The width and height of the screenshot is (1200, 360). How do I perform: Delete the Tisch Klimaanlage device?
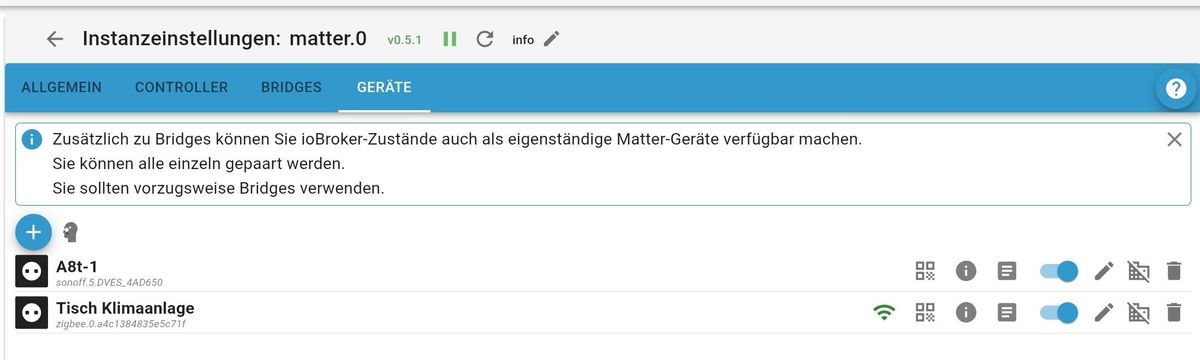click(x=1173, y=313)
